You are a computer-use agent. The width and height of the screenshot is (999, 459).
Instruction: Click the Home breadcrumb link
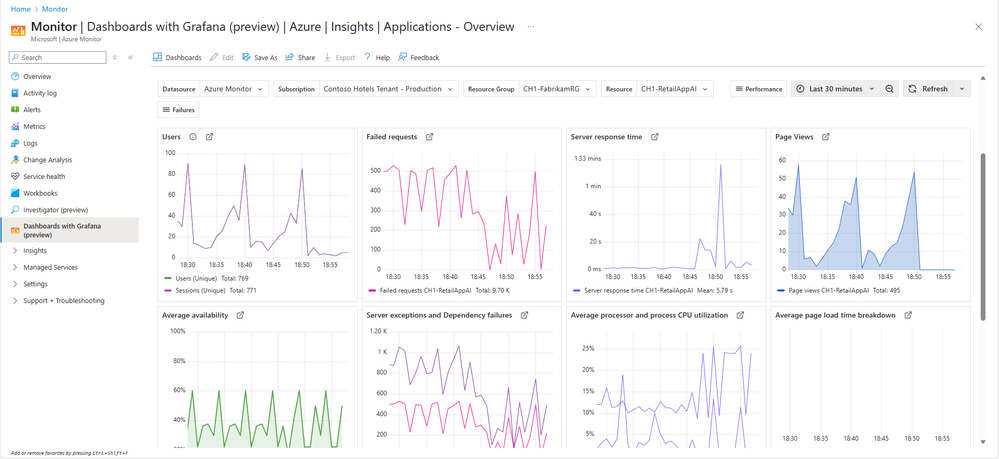20,9
